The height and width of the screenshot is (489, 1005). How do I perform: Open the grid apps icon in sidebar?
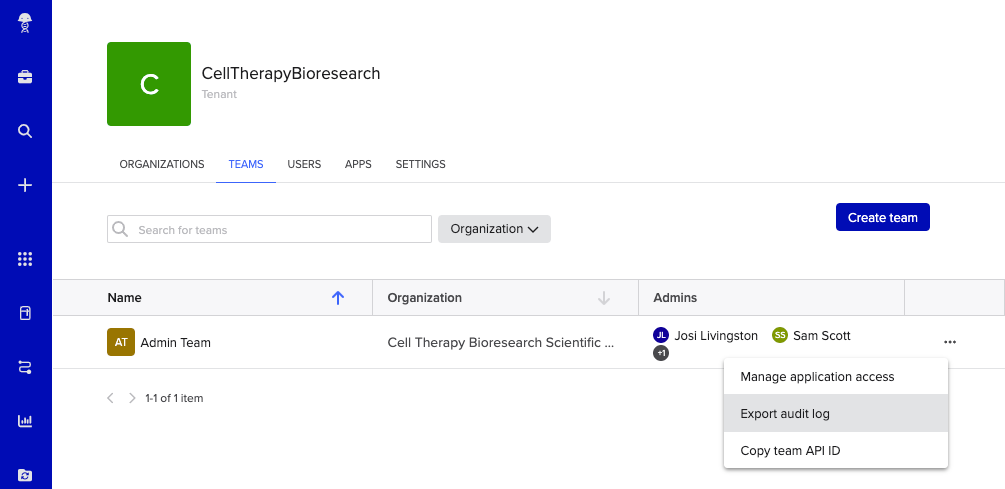[25, 259]
